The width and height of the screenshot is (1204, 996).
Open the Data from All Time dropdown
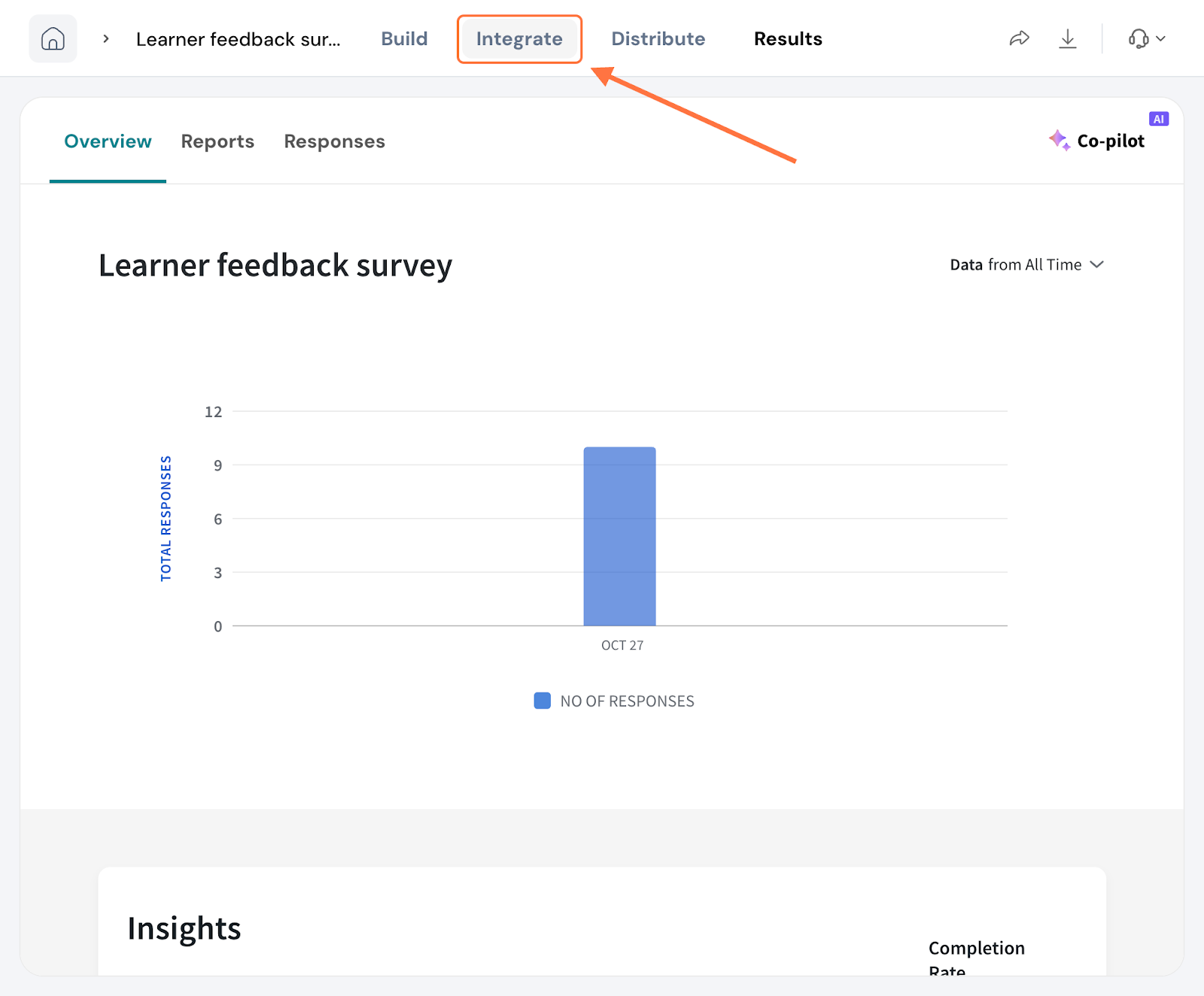click(1026, 264)
